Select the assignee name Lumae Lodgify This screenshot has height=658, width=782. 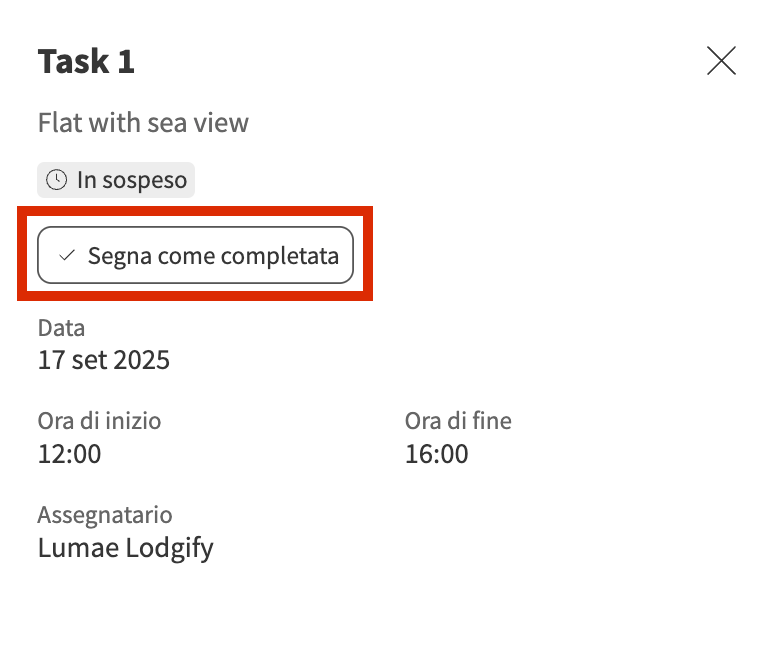coord(125,548)
